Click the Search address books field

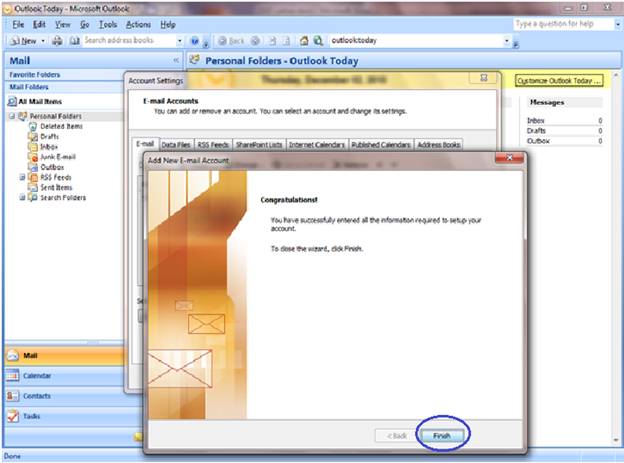tap(129, 40)
